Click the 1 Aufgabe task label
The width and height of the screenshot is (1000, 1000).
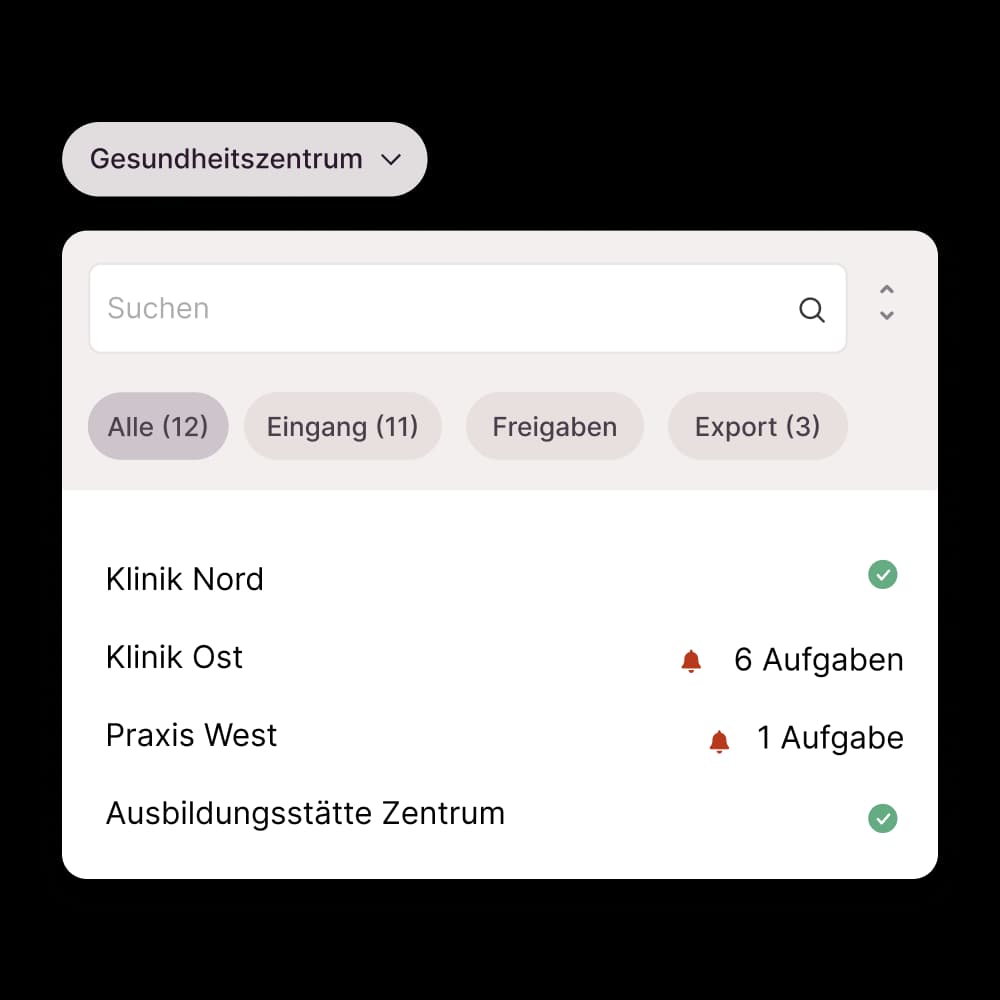click(830, 738)
